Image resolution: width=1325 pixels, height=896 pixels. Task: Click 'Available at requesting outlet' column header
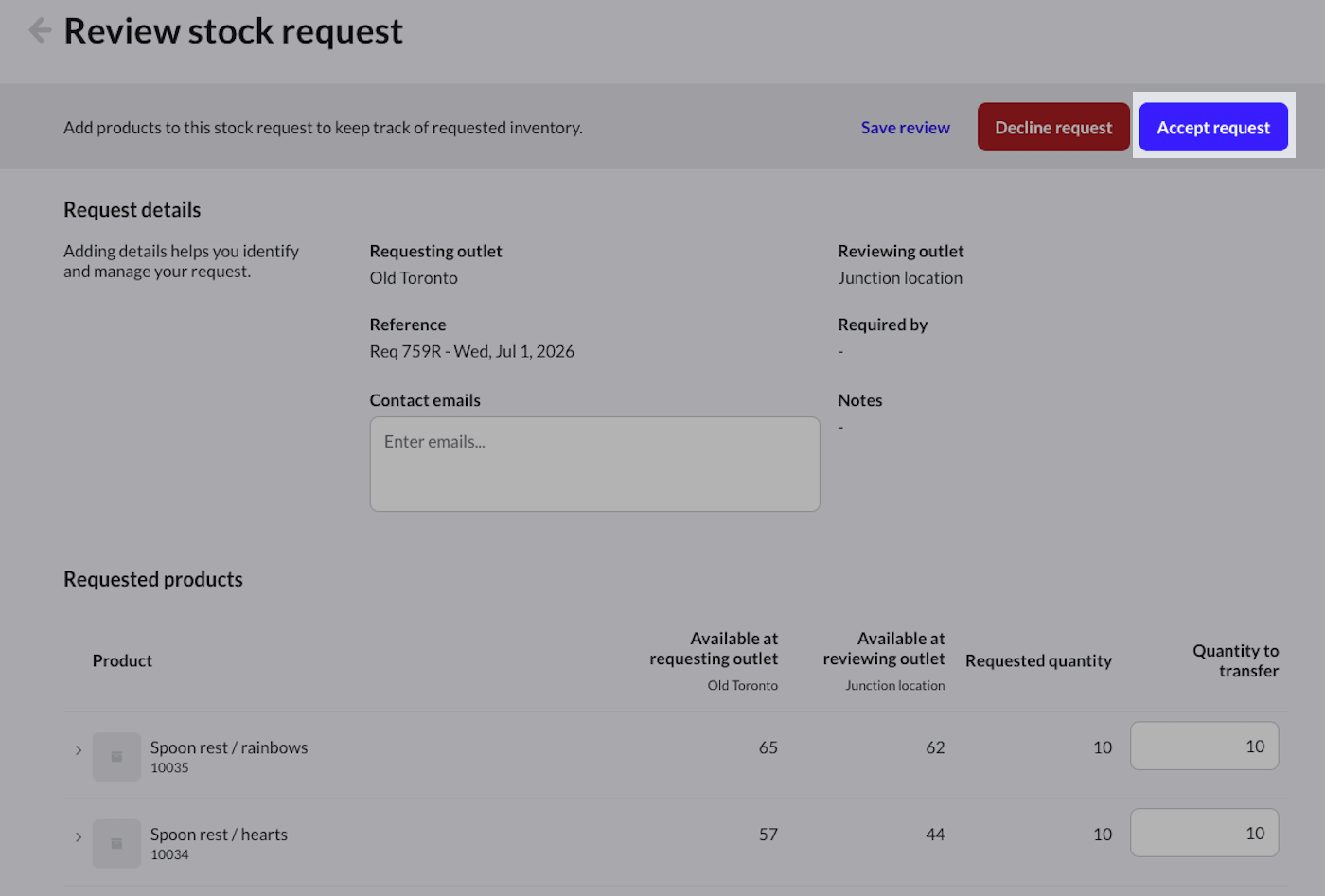[714, 649]
